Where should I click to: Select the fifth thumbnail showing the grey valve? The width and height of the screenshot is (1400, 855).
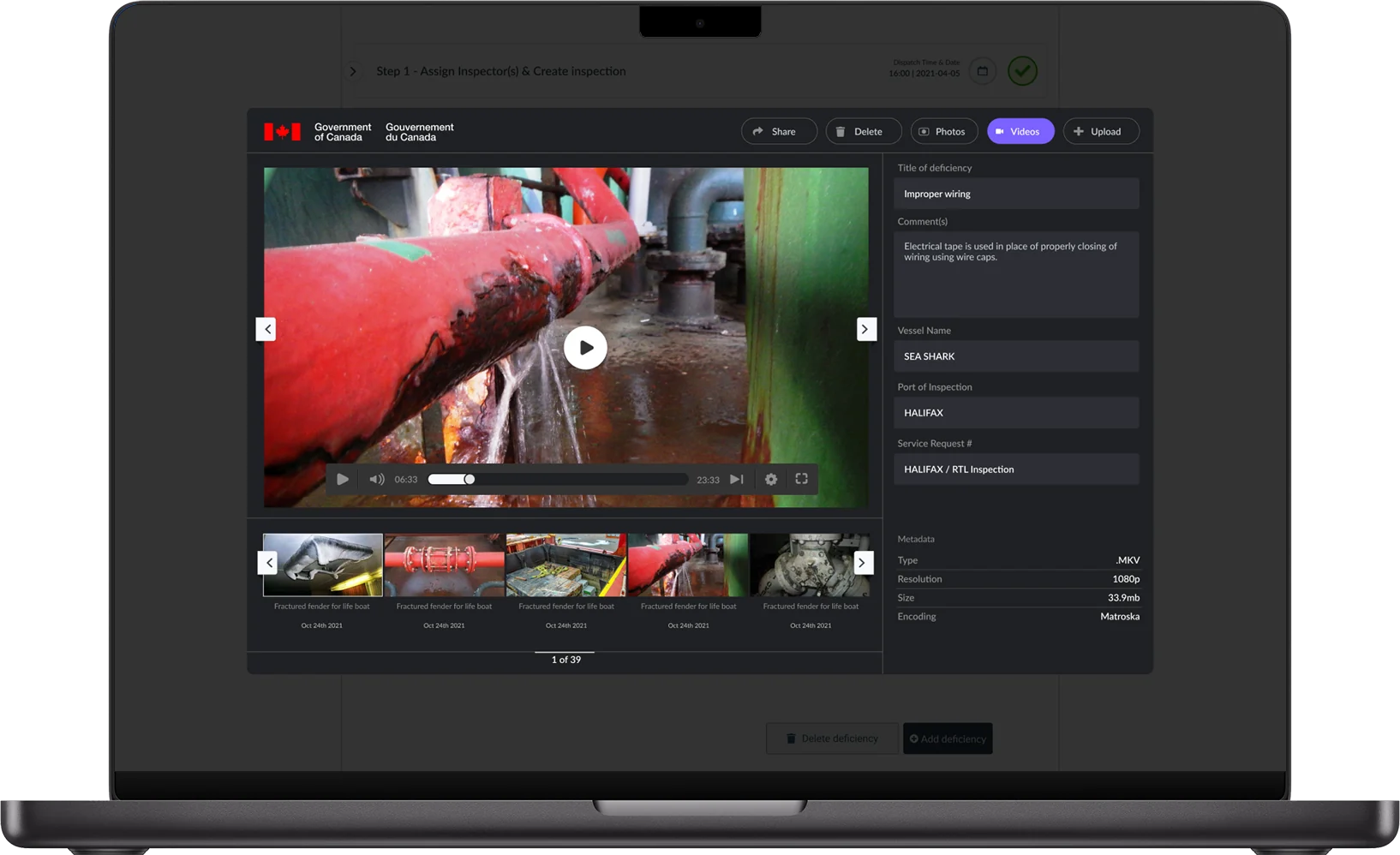[810, 565]
